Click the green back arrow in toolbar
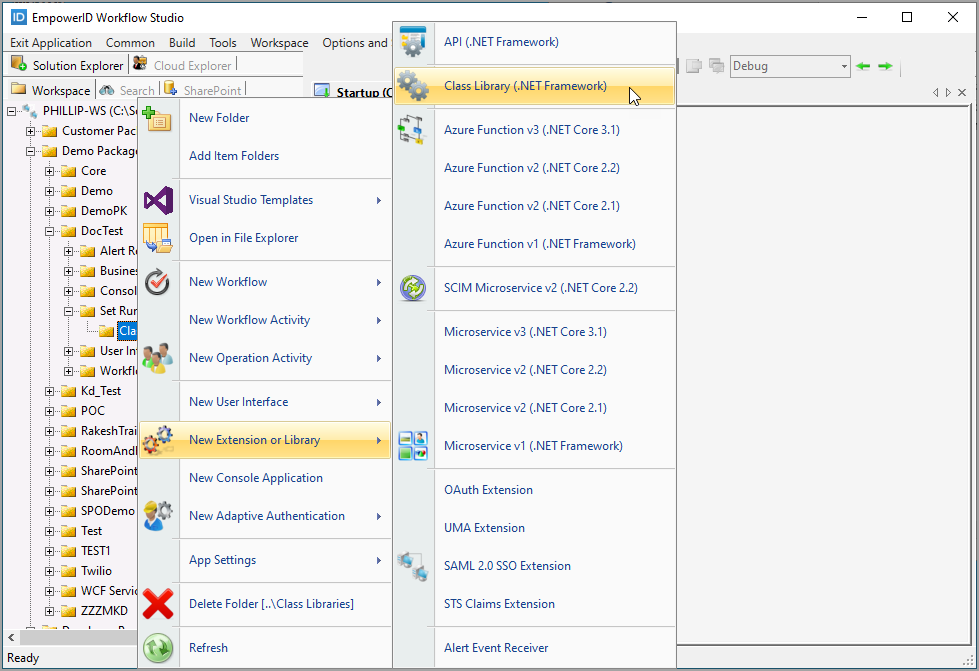This screenshot has width=979, height=671. (x=864, y=66)
